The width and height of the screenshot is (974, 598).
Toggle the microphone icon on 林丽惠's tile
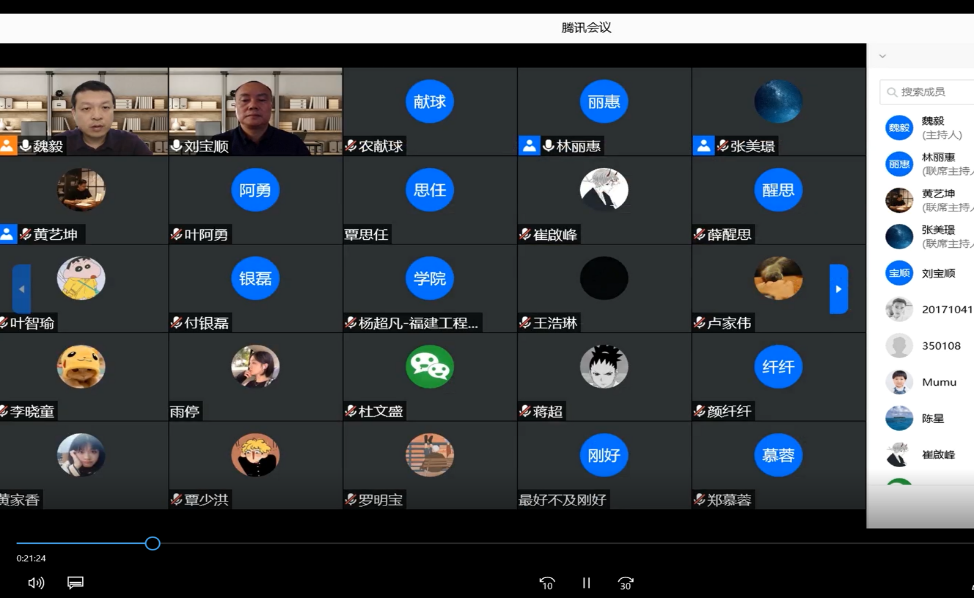point(548,146)
